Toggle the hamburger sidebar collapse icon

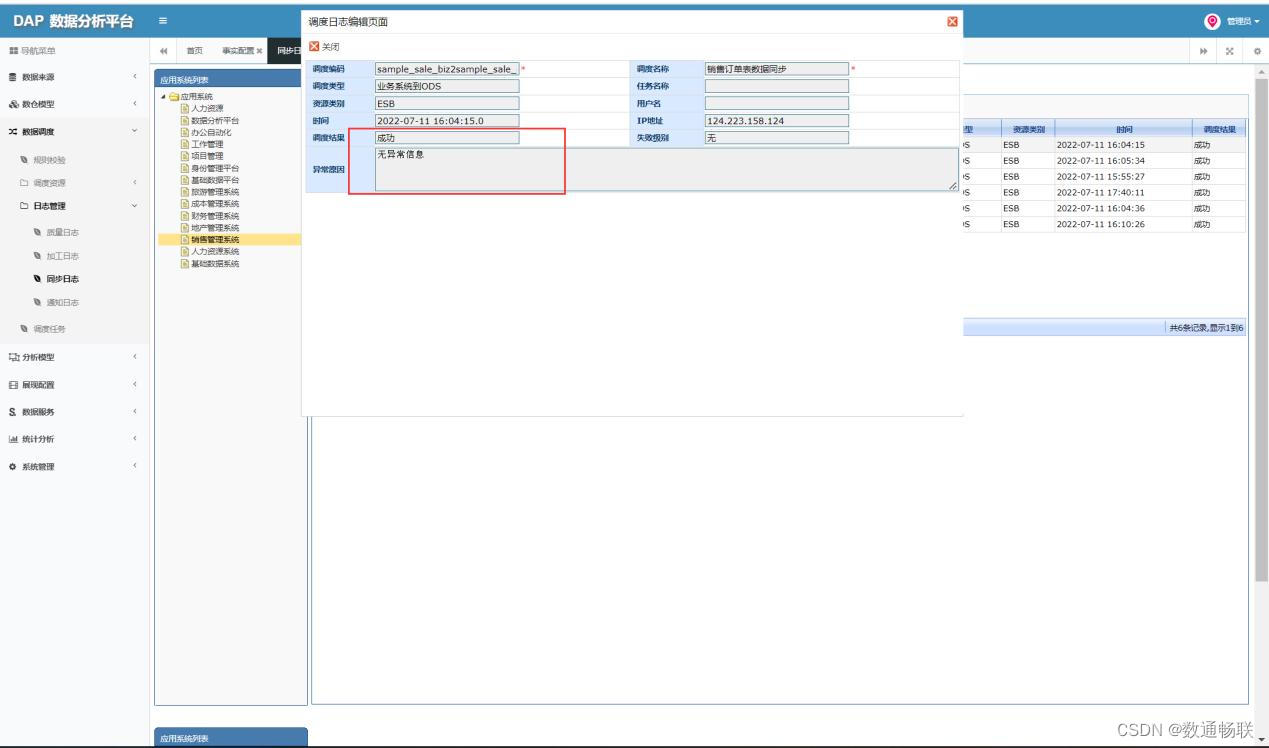click(x=164, y=22)
